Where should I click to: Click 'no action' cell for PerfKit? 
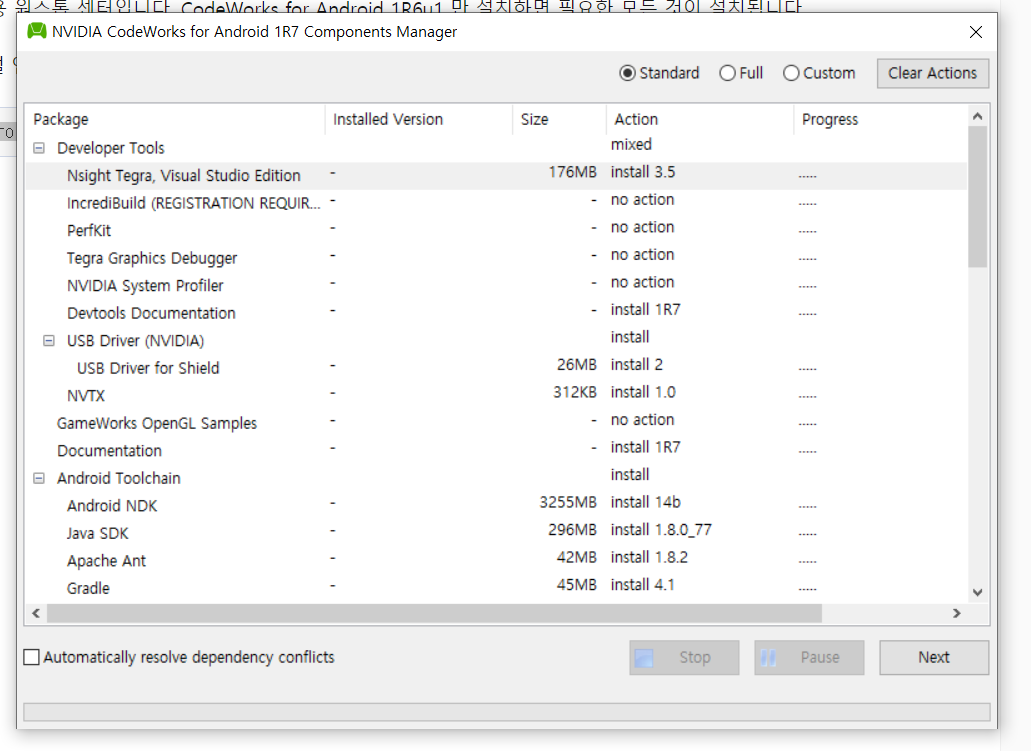pyautogui.click(x=642, y=228)
